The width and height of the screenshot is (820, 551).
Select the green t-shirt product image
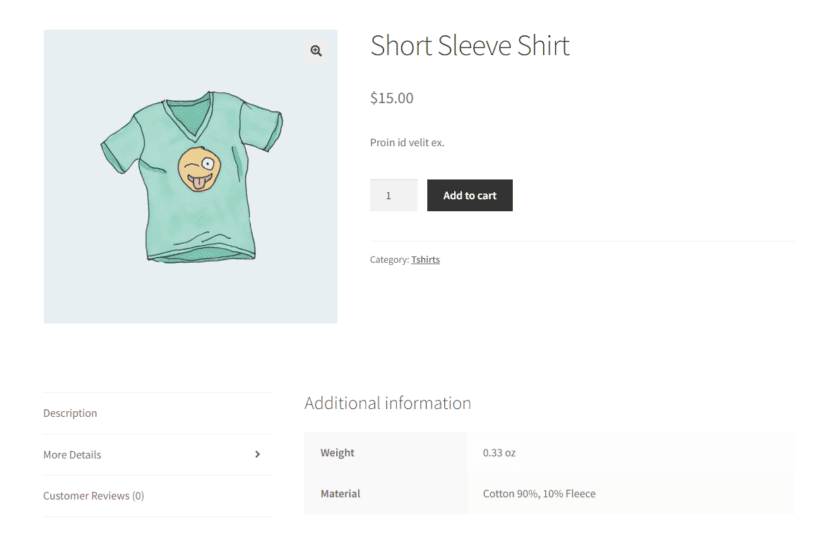tap(190, 177)
